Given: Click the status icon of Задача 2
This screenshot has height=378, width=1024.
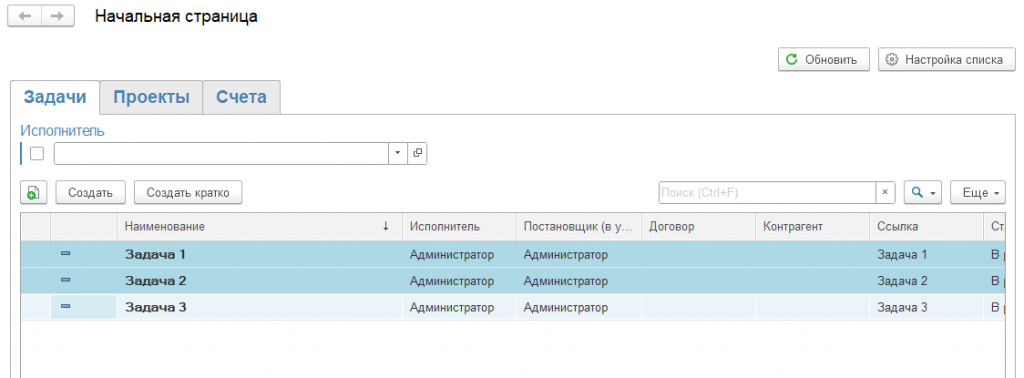Looking at the screenshot, I should [x=65, y=281].
